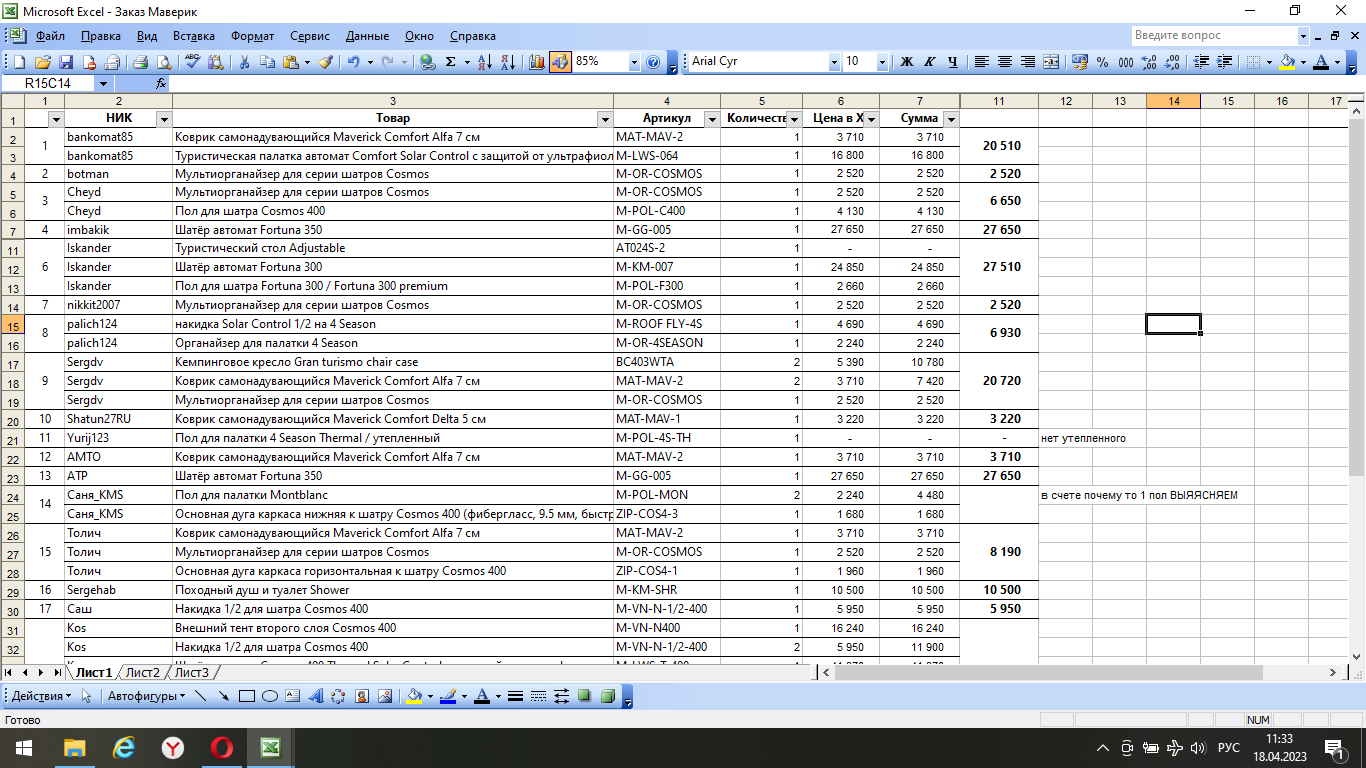Open the Формат menu
This screenshot has height=768, width=1366.
tap(253, 36)
